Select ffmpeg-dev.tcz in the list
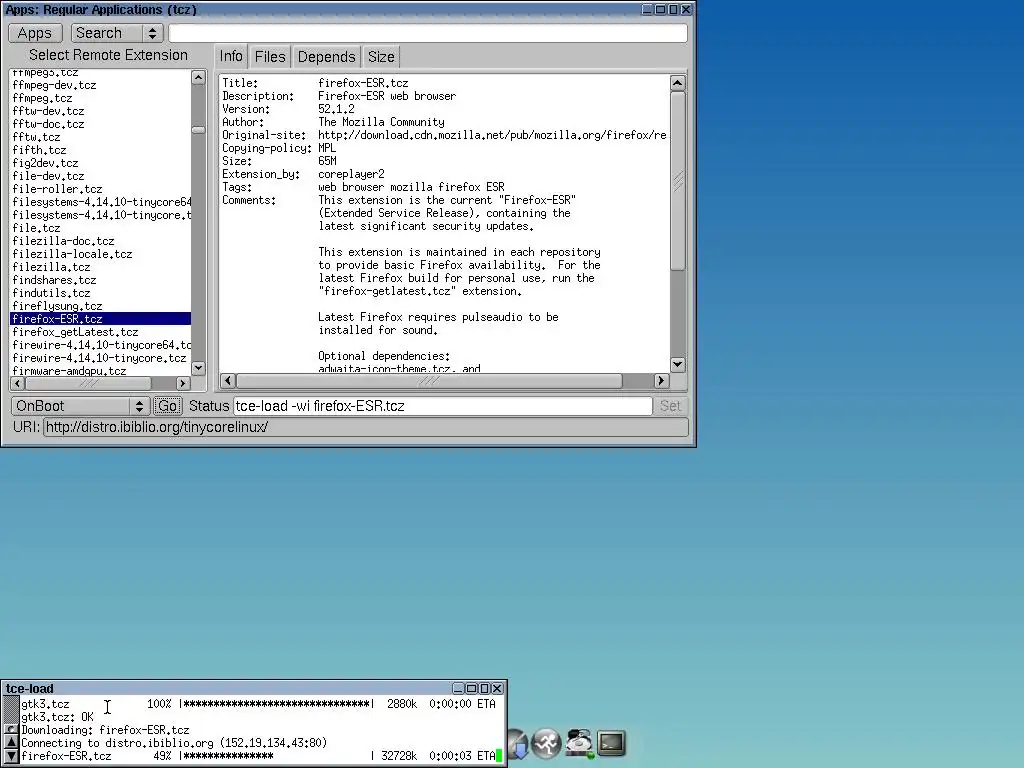The height and width of the screenshot is (768, 1024). click(x=101, y=85)
